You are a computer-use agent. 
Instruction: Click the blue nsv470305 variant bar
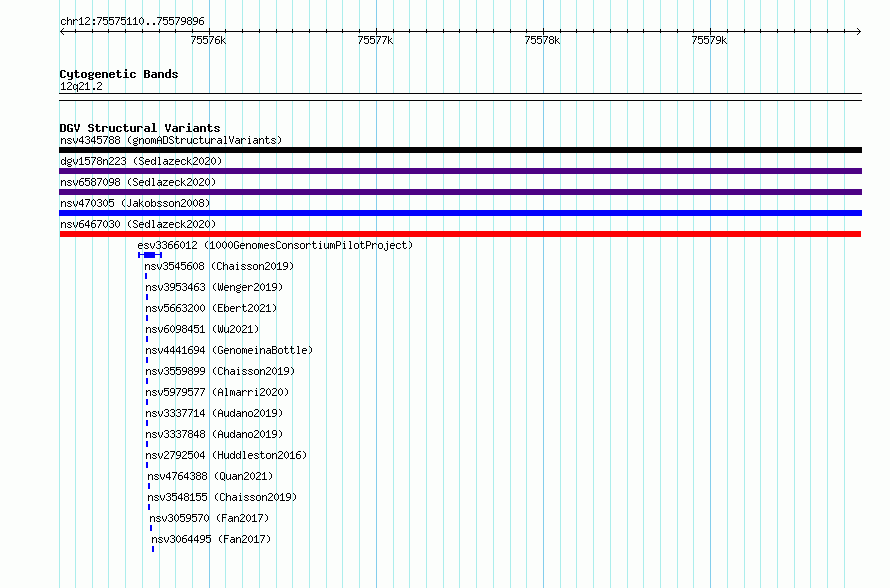pyautogui.click(x=460, y=213)
